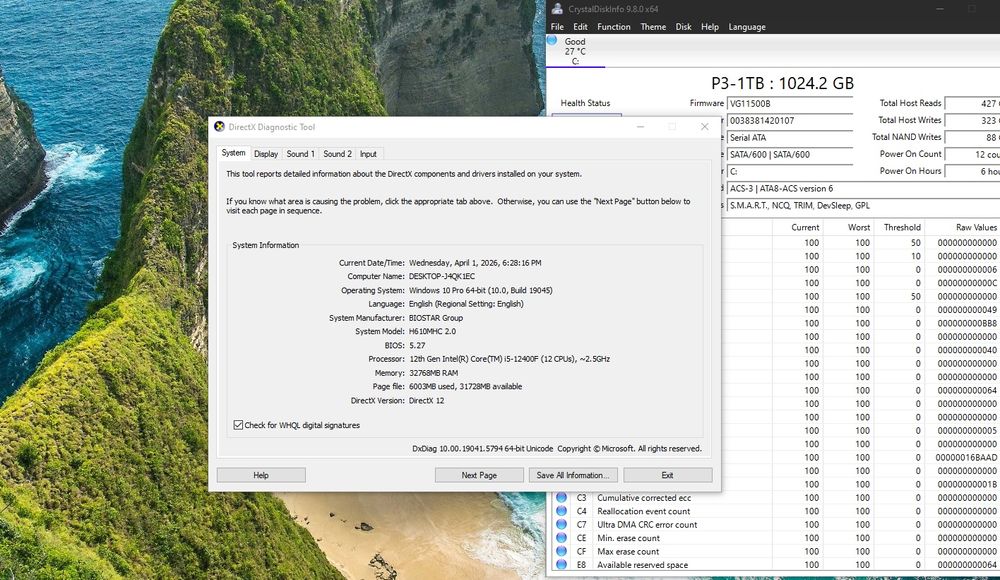This screenshot has width=1000, height=580.
Task: Click the Available reserved space row
Action: 776,565
